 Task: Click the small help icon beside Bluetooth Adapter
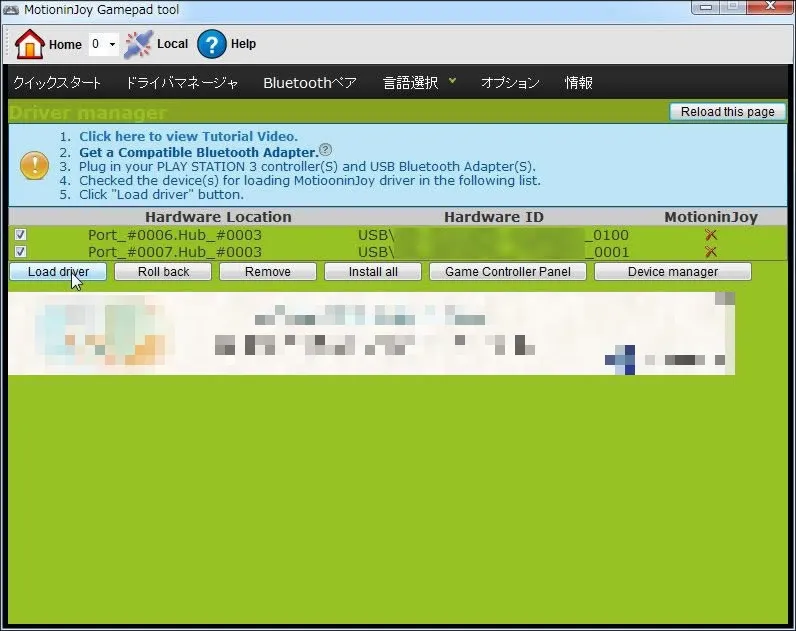[326, 149]
